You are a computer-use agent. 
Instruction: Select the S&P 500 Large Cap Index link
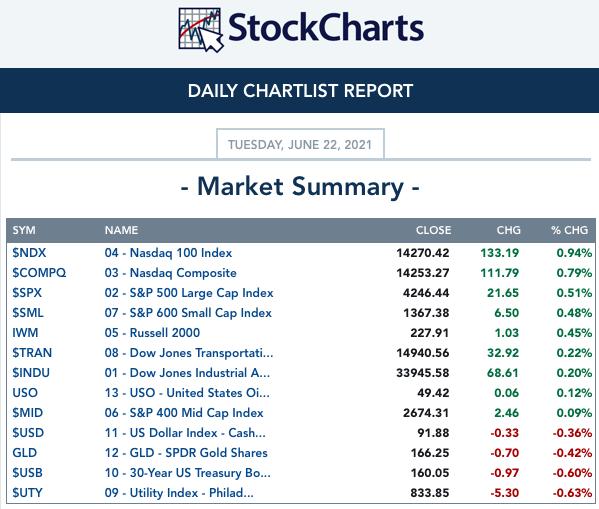189,293
